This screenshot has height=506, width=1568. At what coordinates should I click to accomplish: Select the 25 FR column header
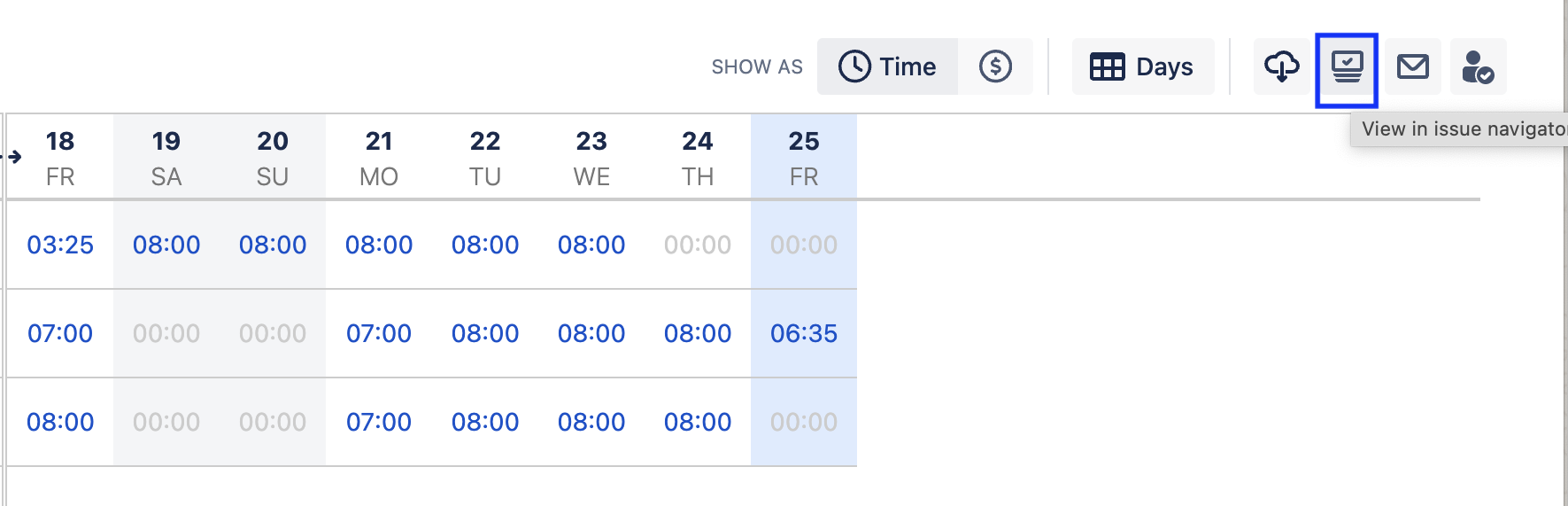point(804,158)
